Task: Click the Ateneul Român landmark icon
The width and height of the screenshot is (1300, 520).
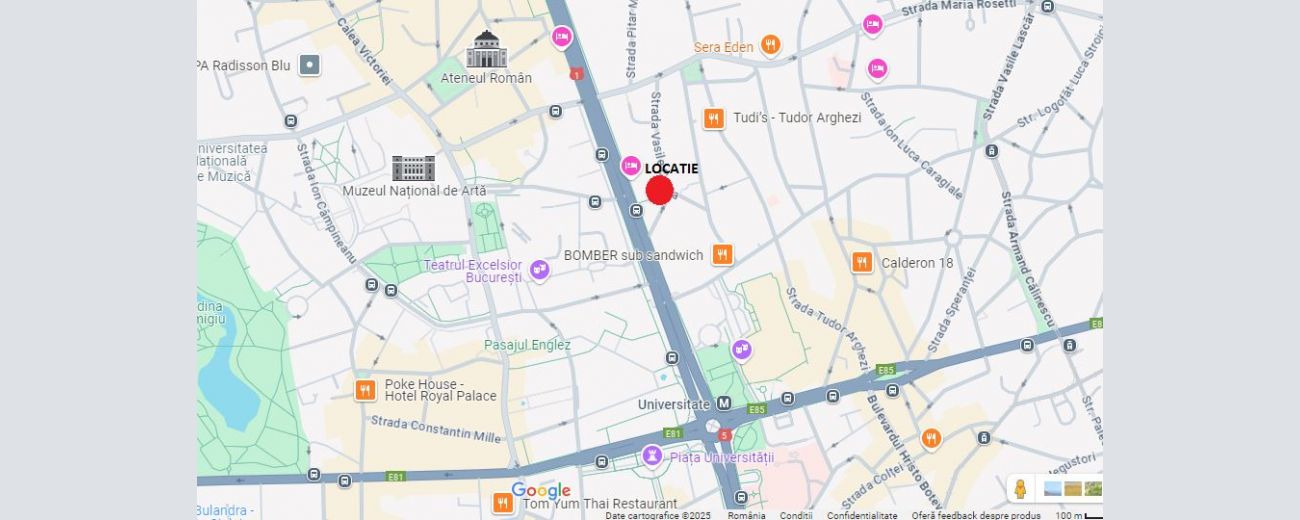Action: [486, 50]
